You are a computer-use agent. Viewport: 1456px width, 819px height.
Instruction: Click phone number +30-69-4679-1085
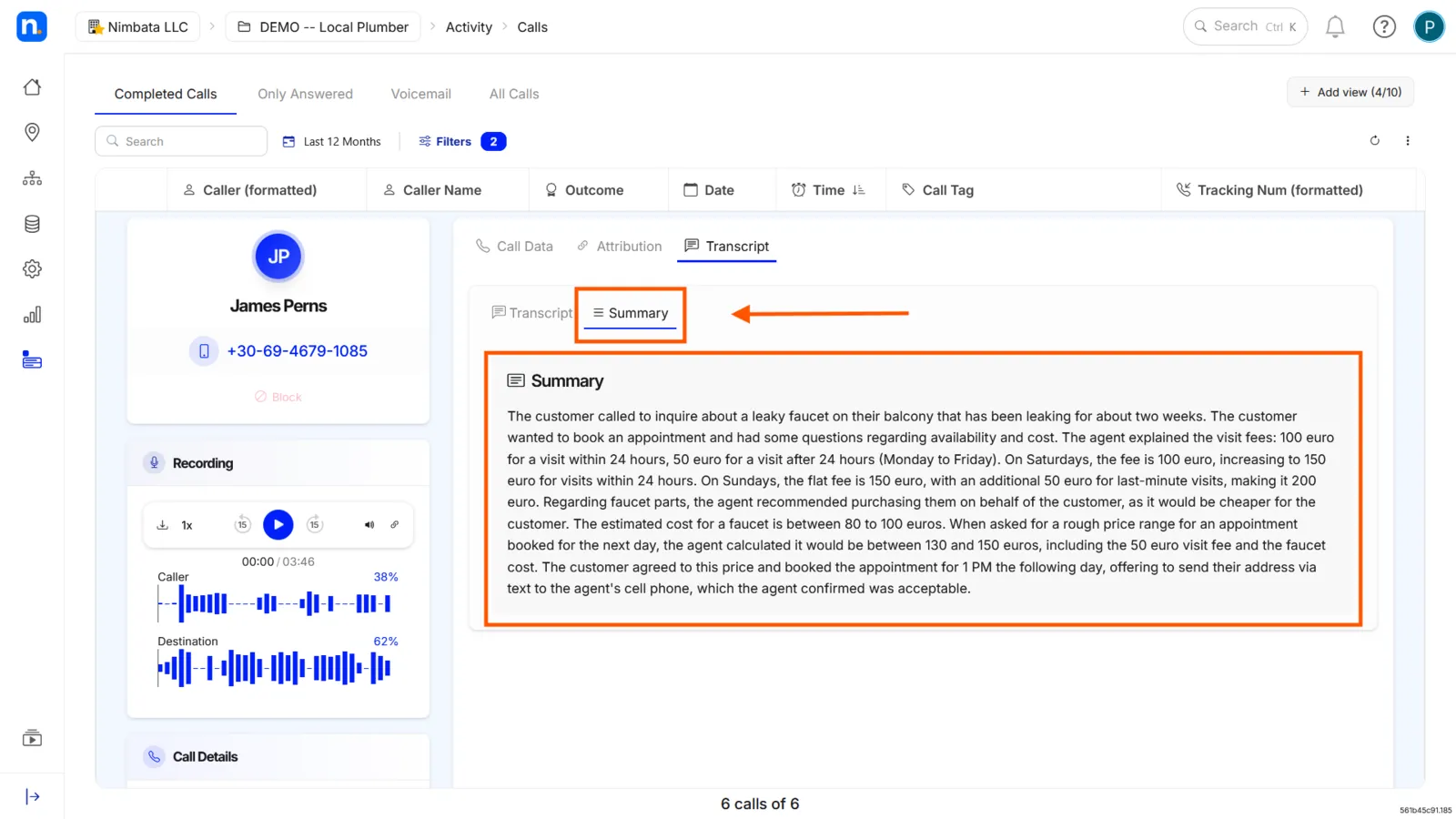tap(297, 351)
